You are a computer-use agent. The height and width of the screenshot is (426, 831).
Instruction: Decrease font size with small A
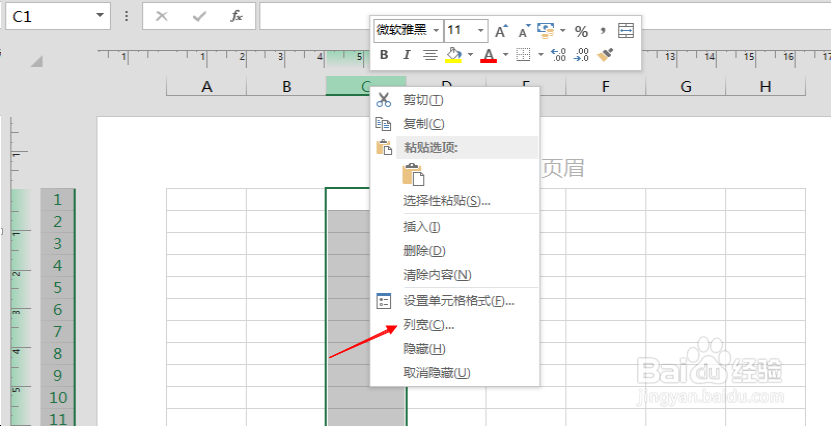click(524, 31)
